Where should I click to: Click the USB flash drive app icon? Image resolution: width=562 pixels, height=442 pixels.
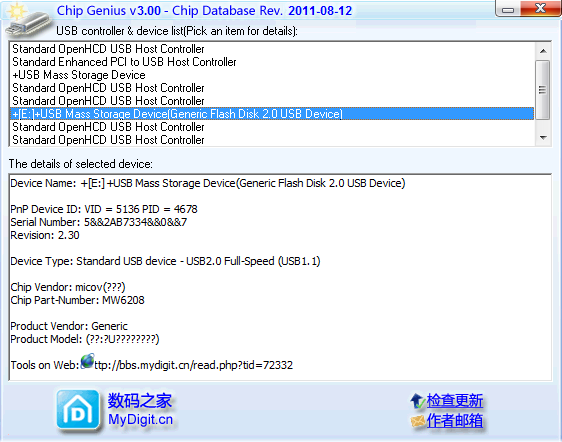pos(28,21)
